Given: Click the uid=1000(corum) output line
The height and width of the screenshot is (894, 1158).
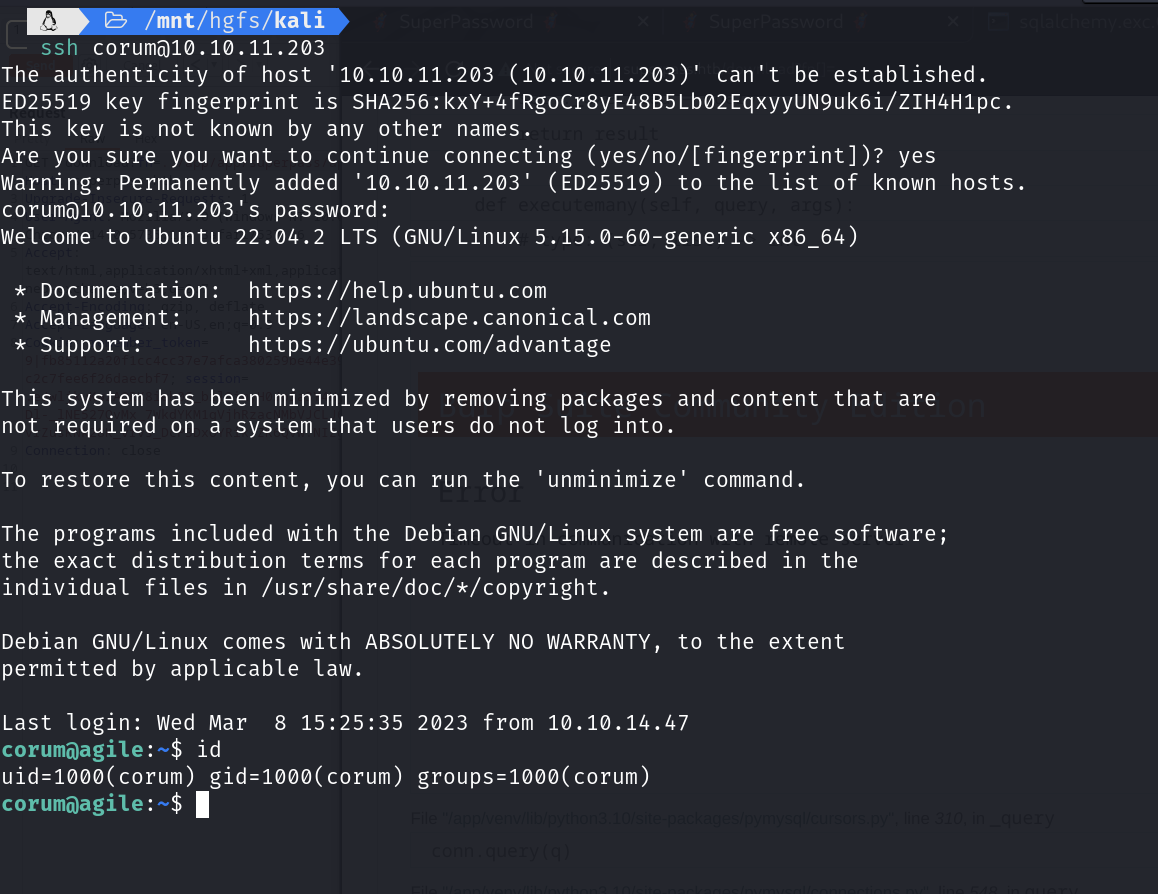Looking at the screenshot, I should pyautogui.click(x=325, y=777).
